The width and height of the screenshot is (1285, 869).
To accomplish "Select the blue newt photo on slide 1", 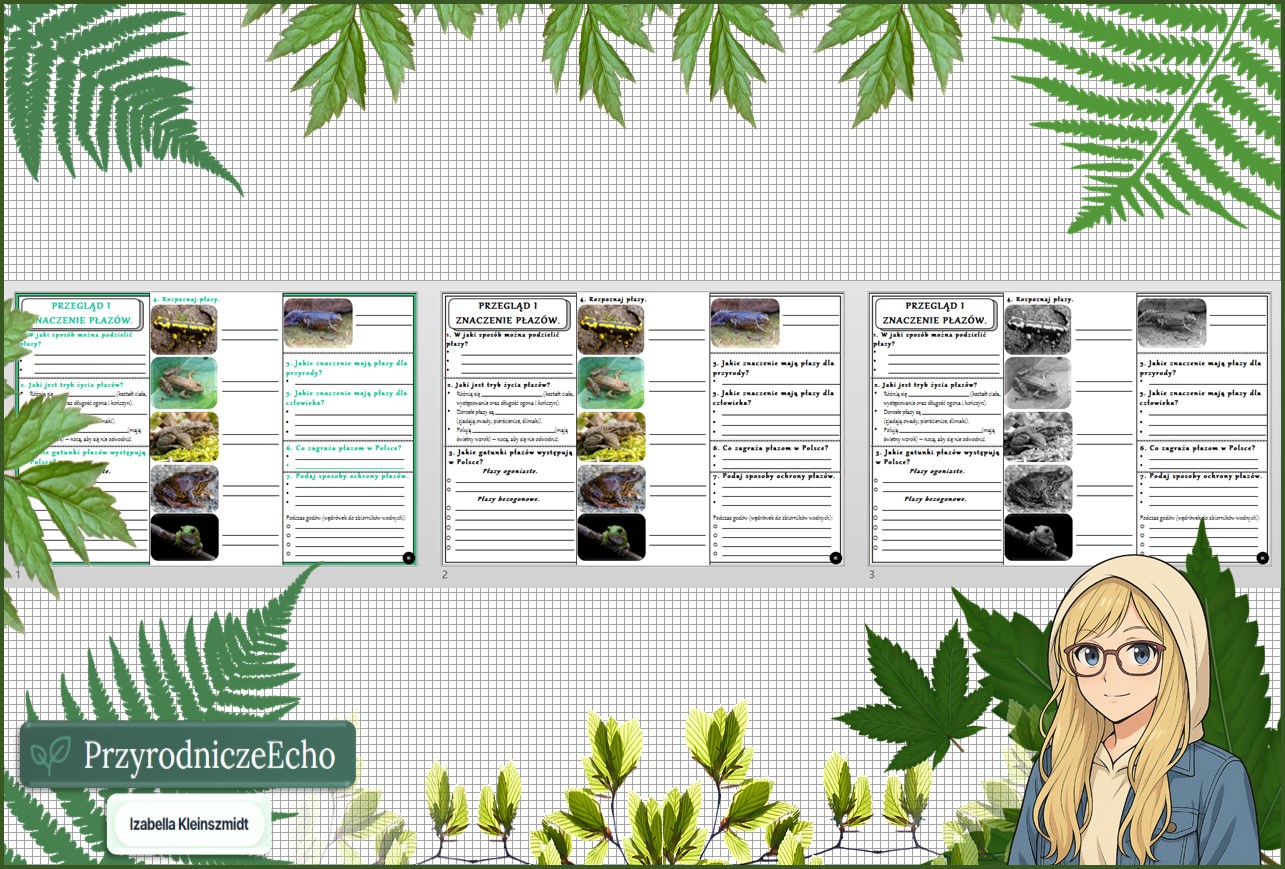I will (x=318, y=323).
